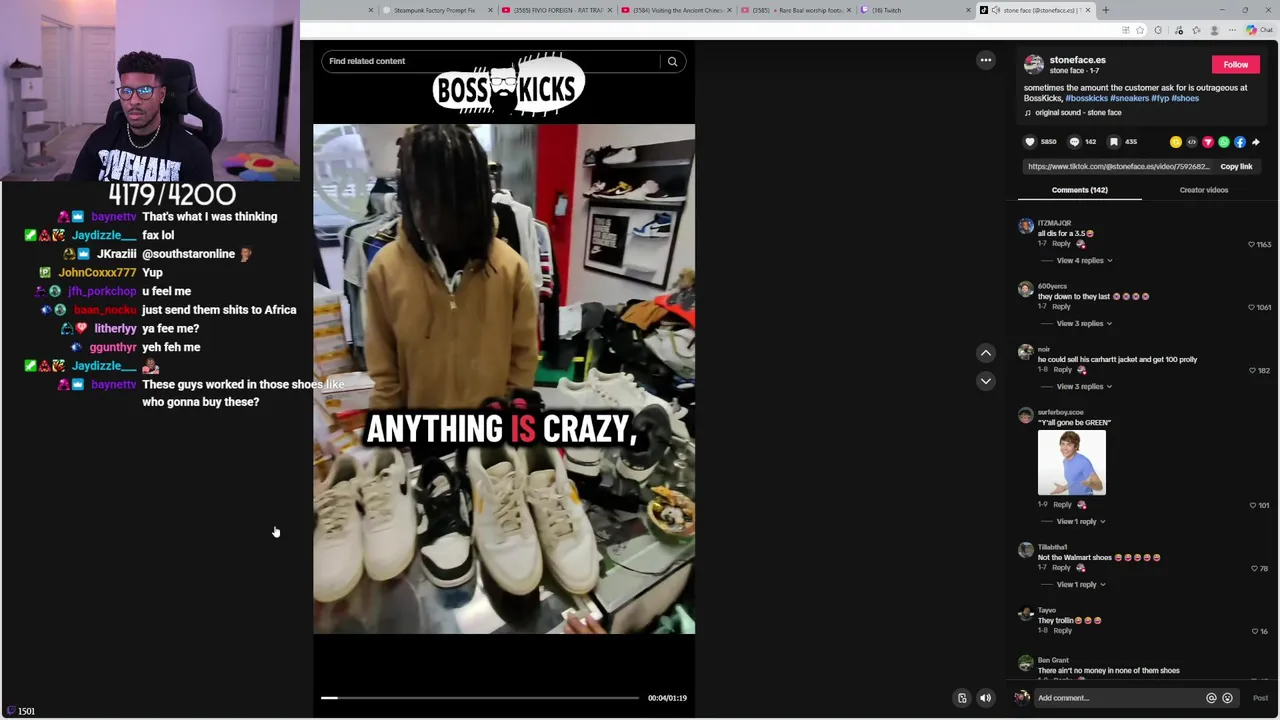The height and width of the screenshot is (720, 1280).
Task: Bookmark the video with the save icon
Action: [1114, 142]
